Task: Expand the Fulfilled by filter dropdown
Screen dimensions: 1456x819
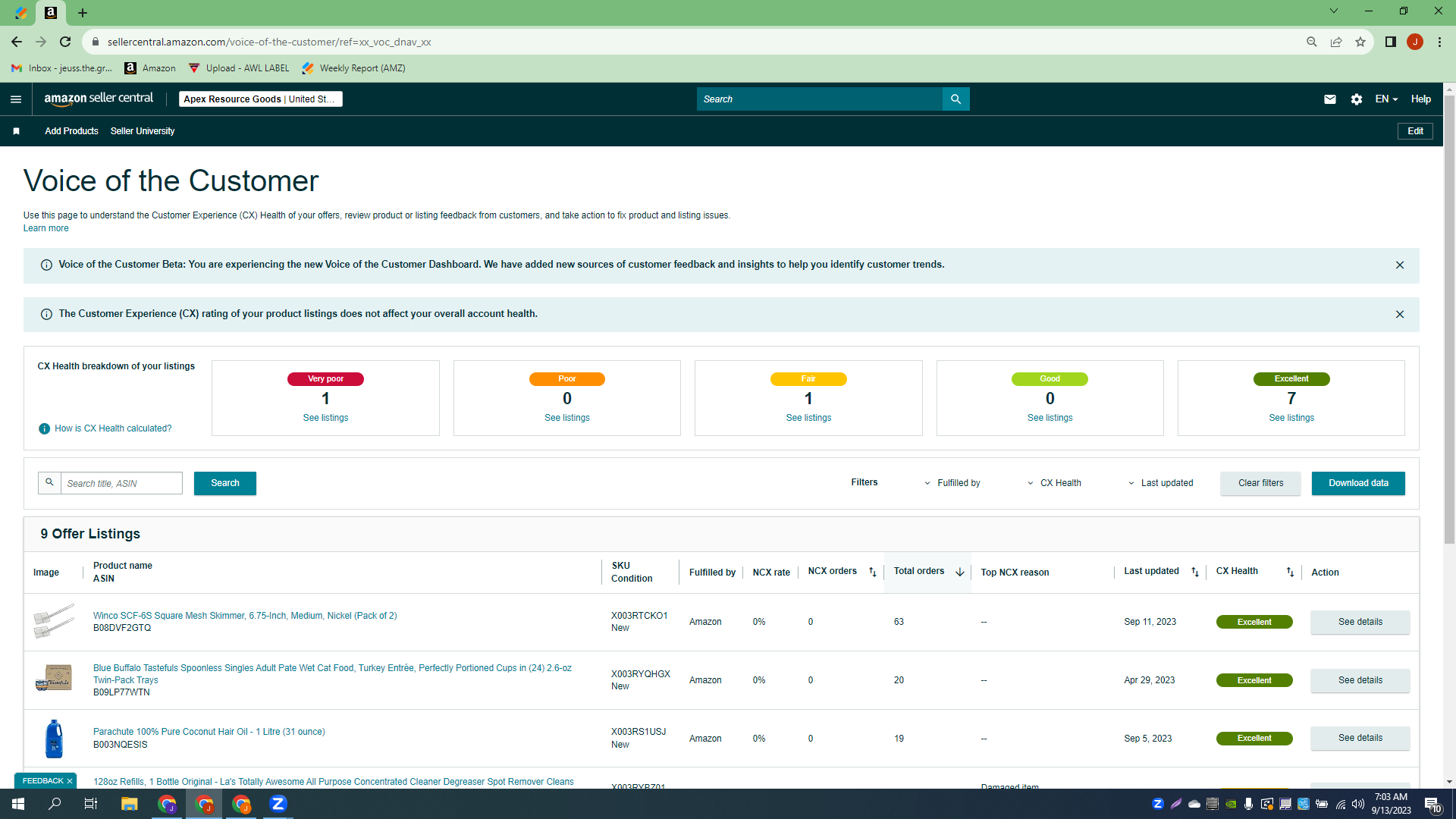Action: (x=952, y=484)
